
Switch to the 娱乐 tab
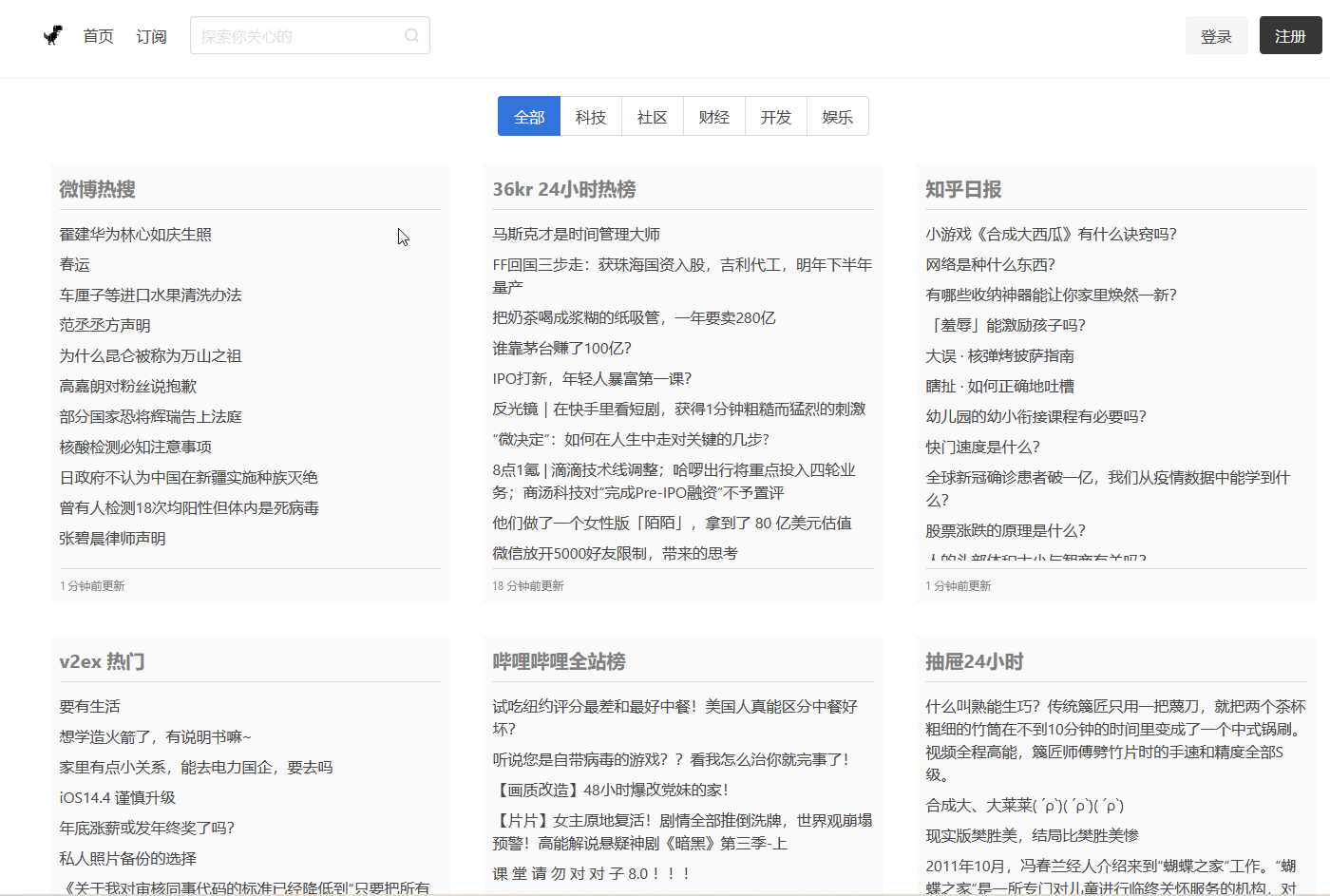pyautogui.click(x=838, y=117)
